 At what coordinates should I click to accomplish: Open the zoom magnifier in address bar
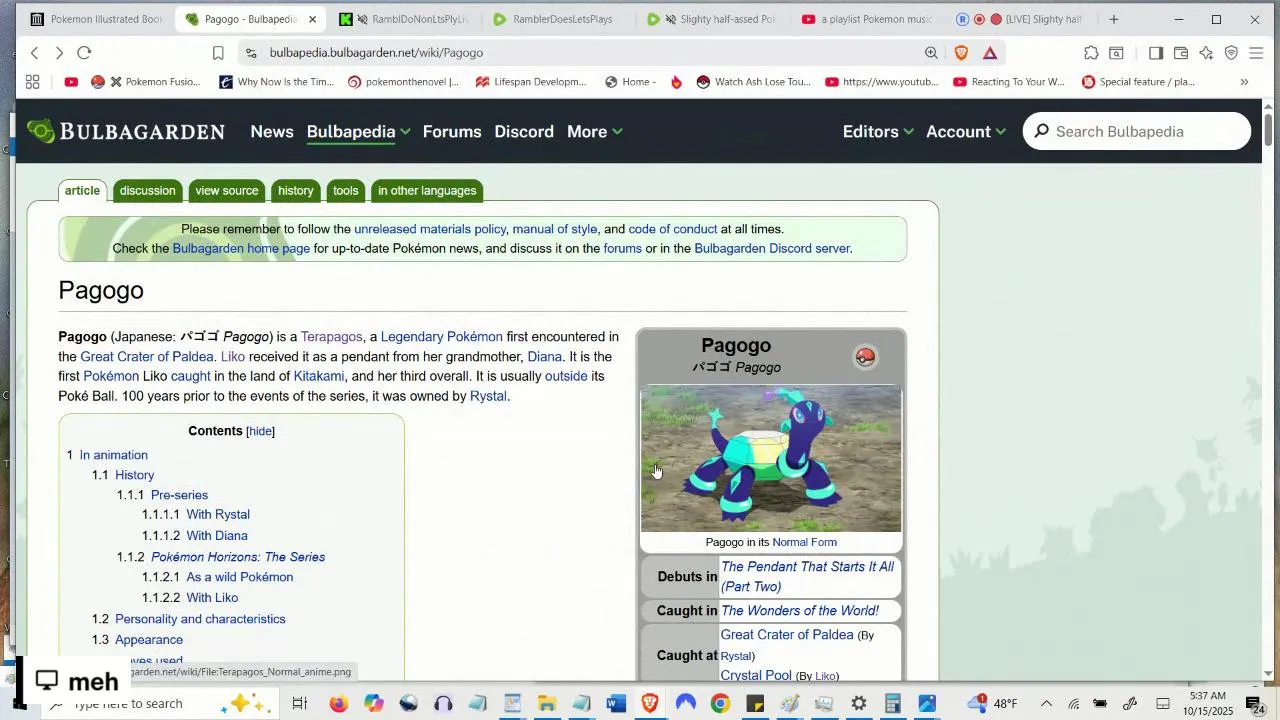(x=931, y=53)
